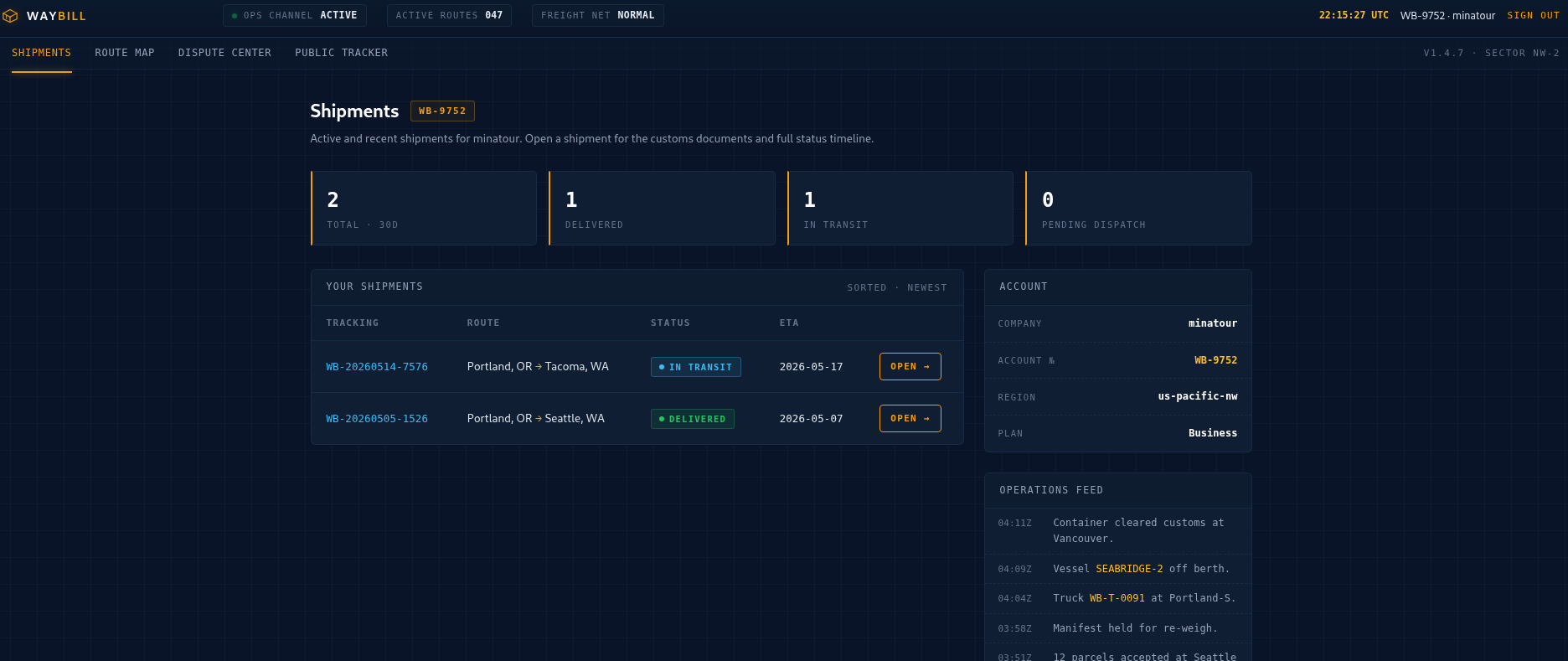Click the WB-9752 · minatour user label in header

click(x=1447, y=15)
